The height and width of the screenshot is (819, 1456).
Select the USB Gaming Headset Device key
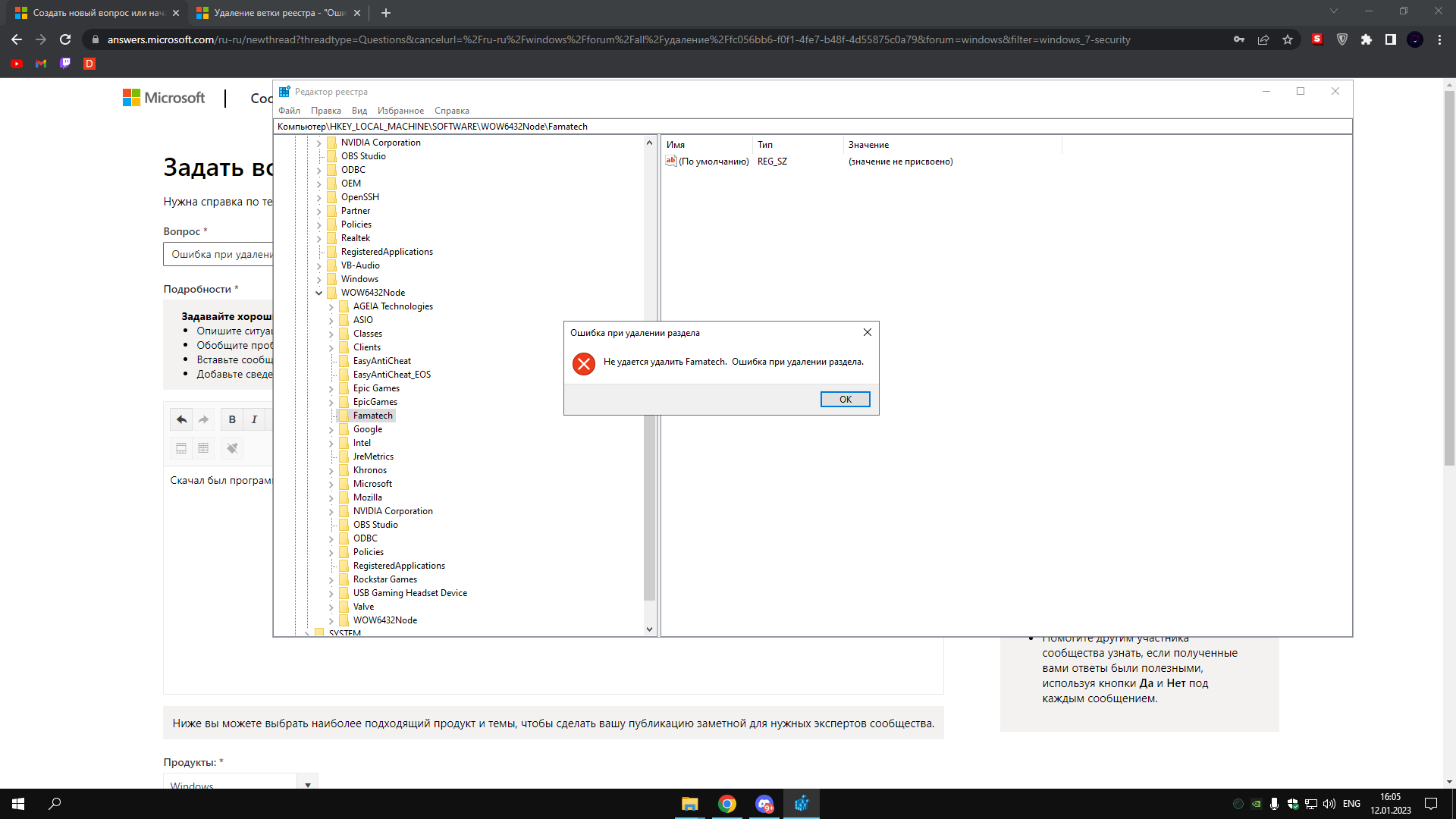[409, 593]
